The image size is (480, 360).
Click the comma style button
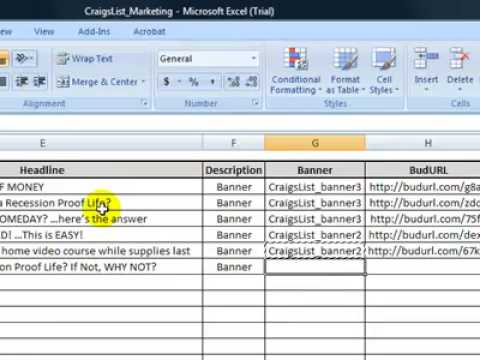coord(212,81)
